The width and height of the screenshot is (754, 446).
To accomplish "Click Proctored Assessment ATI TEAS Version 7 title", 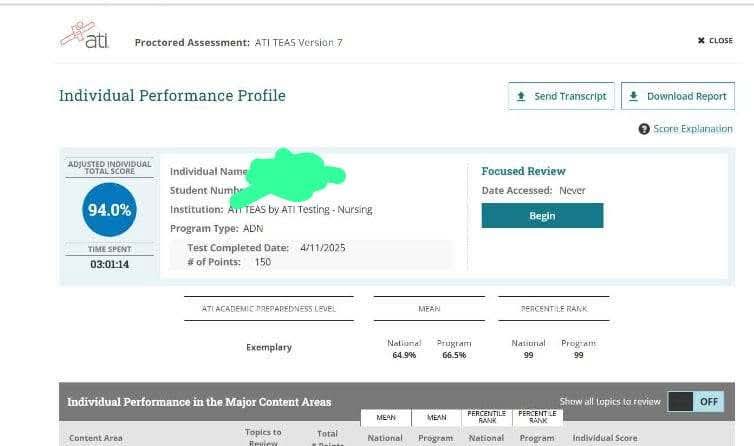I will (x=239, y=43).
